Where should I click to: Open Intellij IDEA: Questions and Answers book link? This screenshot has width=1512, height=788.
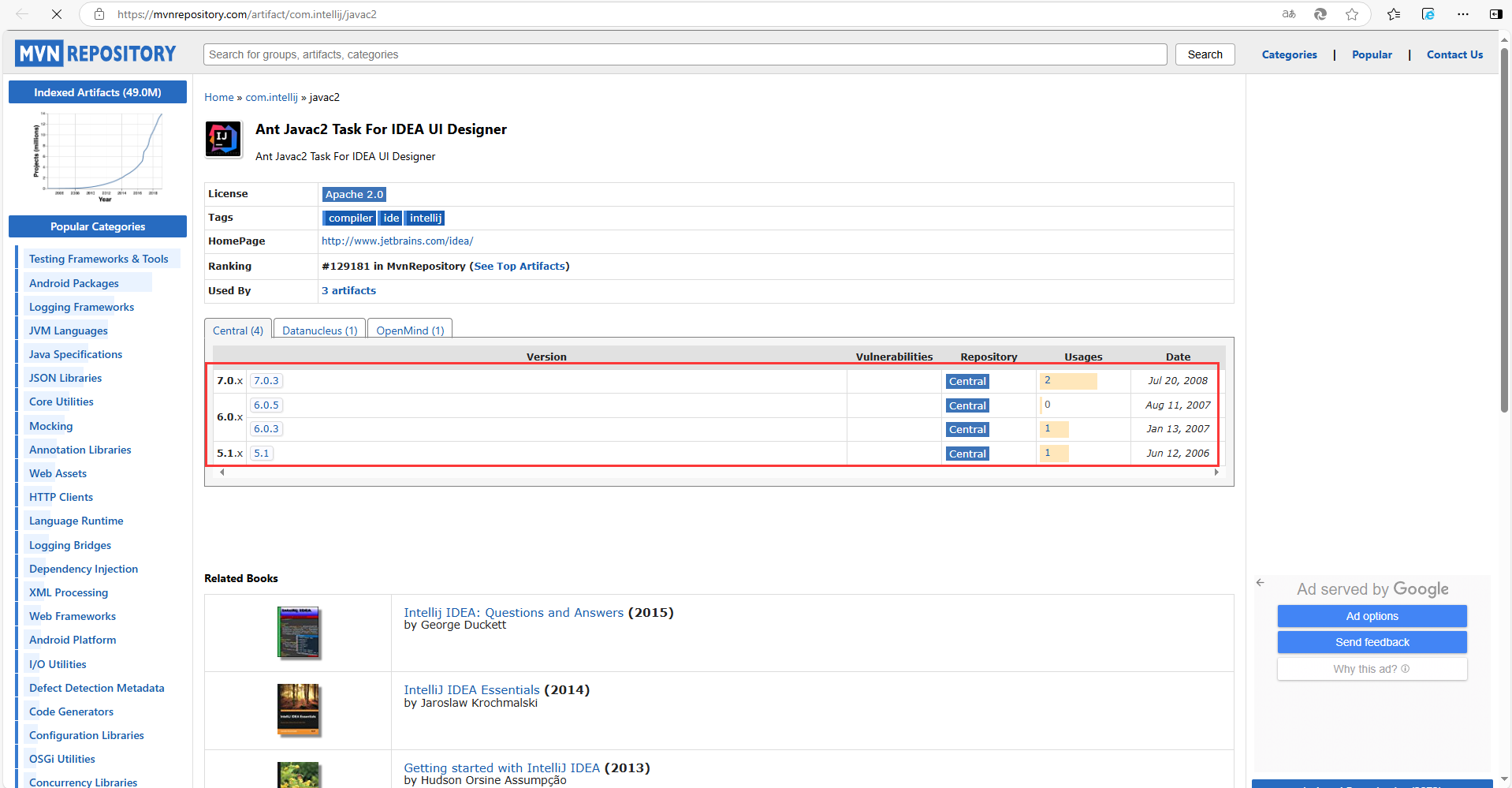point(513,612)
